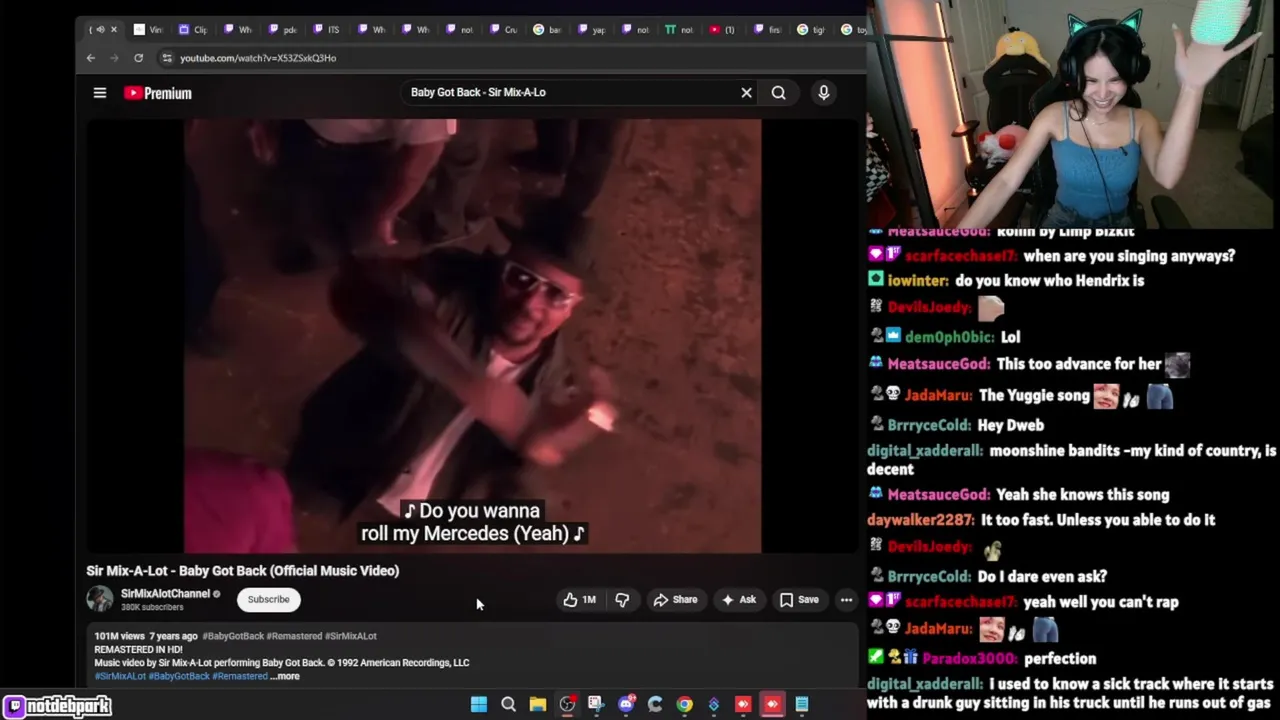
Task: Open Discord from taskbar
Action: pos(626,705)
